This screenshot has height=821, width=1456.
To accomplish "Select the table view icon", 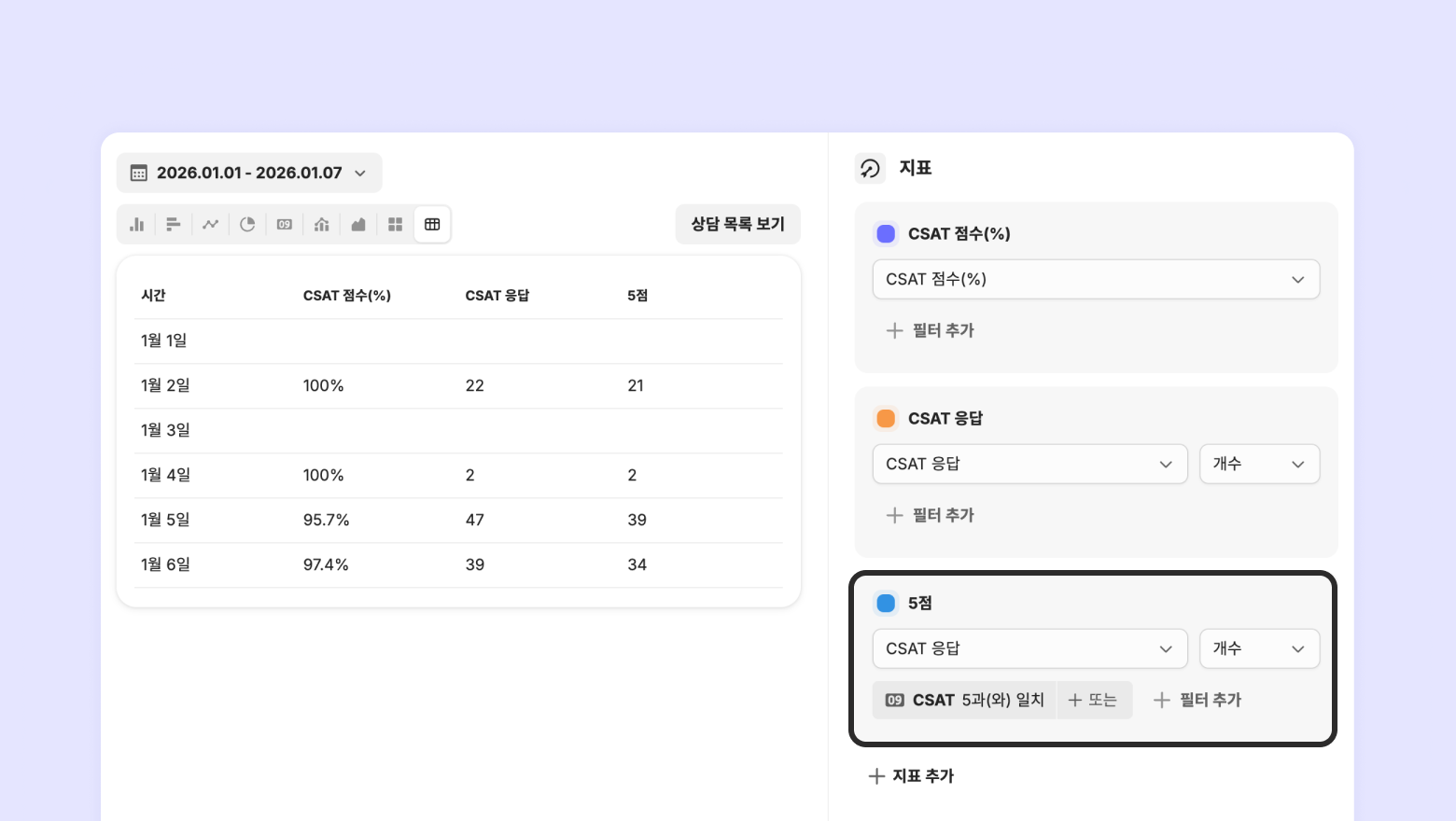I will pyautogui.click(x=432, y=225).
